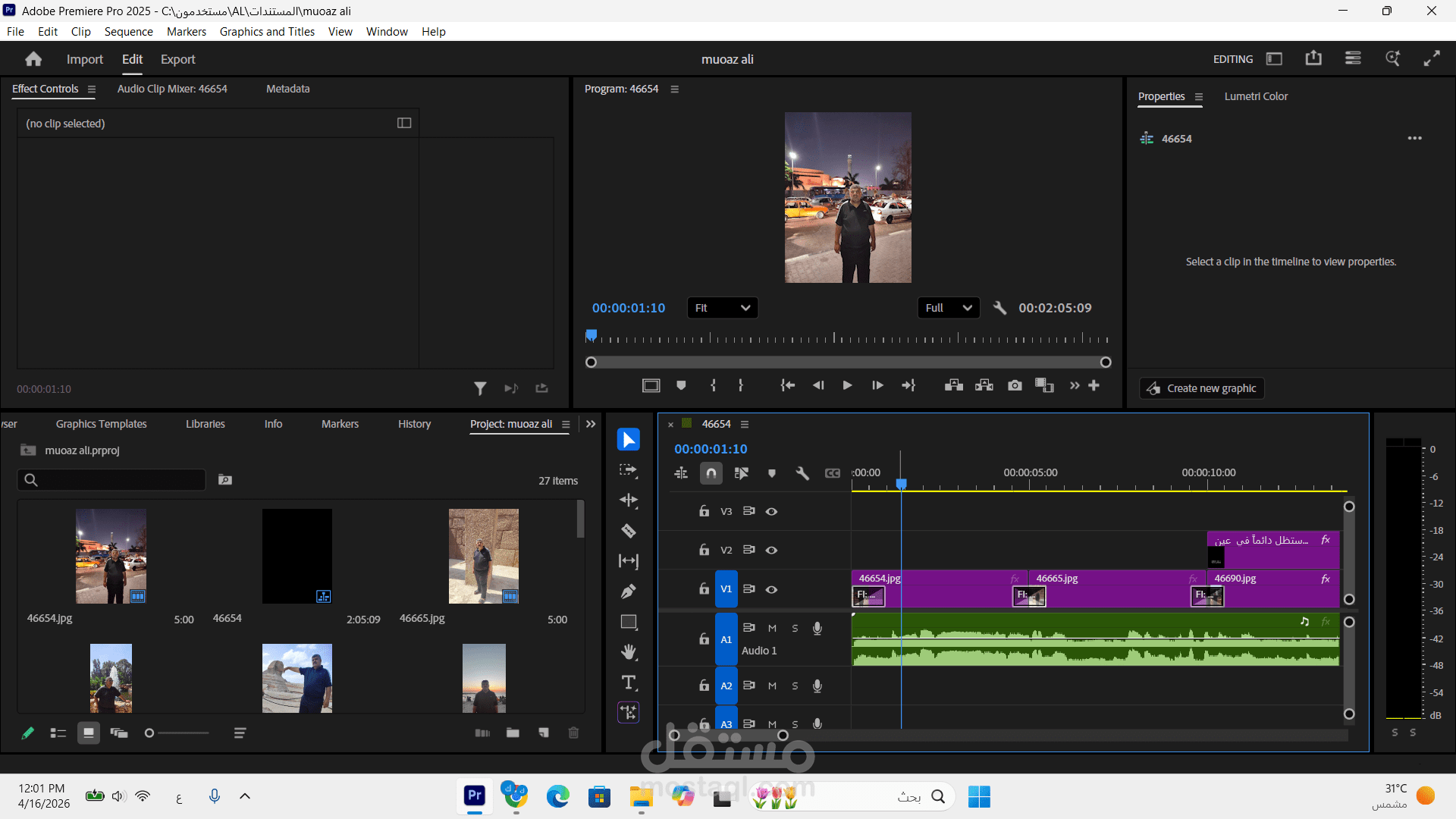1456x819 pixels.
Task: Select the Pen tool
Action: [x=628, y=591]
